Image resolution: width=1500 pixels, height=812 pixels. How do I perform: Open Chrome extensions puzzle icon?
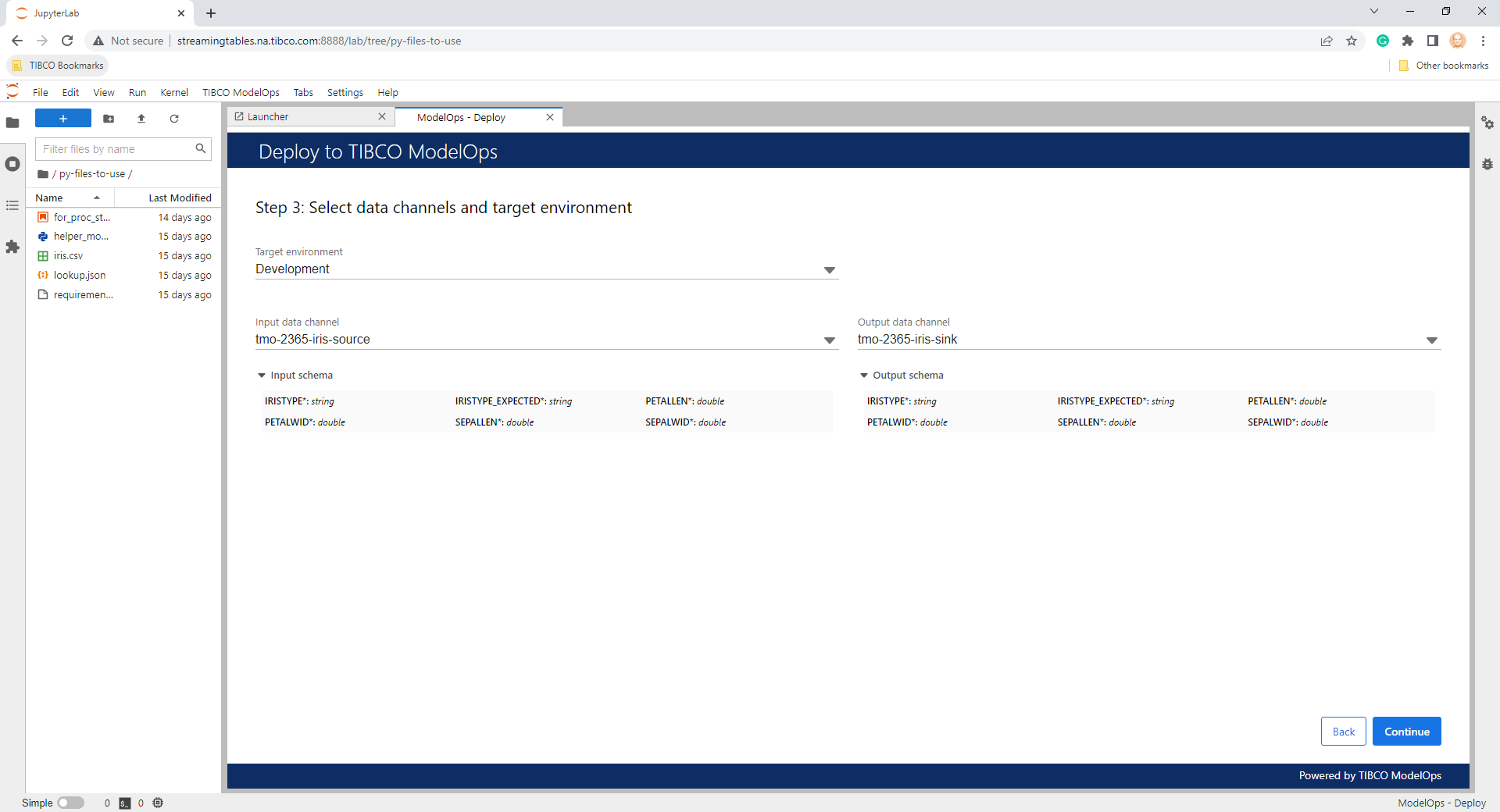(x=1408, y=41)
